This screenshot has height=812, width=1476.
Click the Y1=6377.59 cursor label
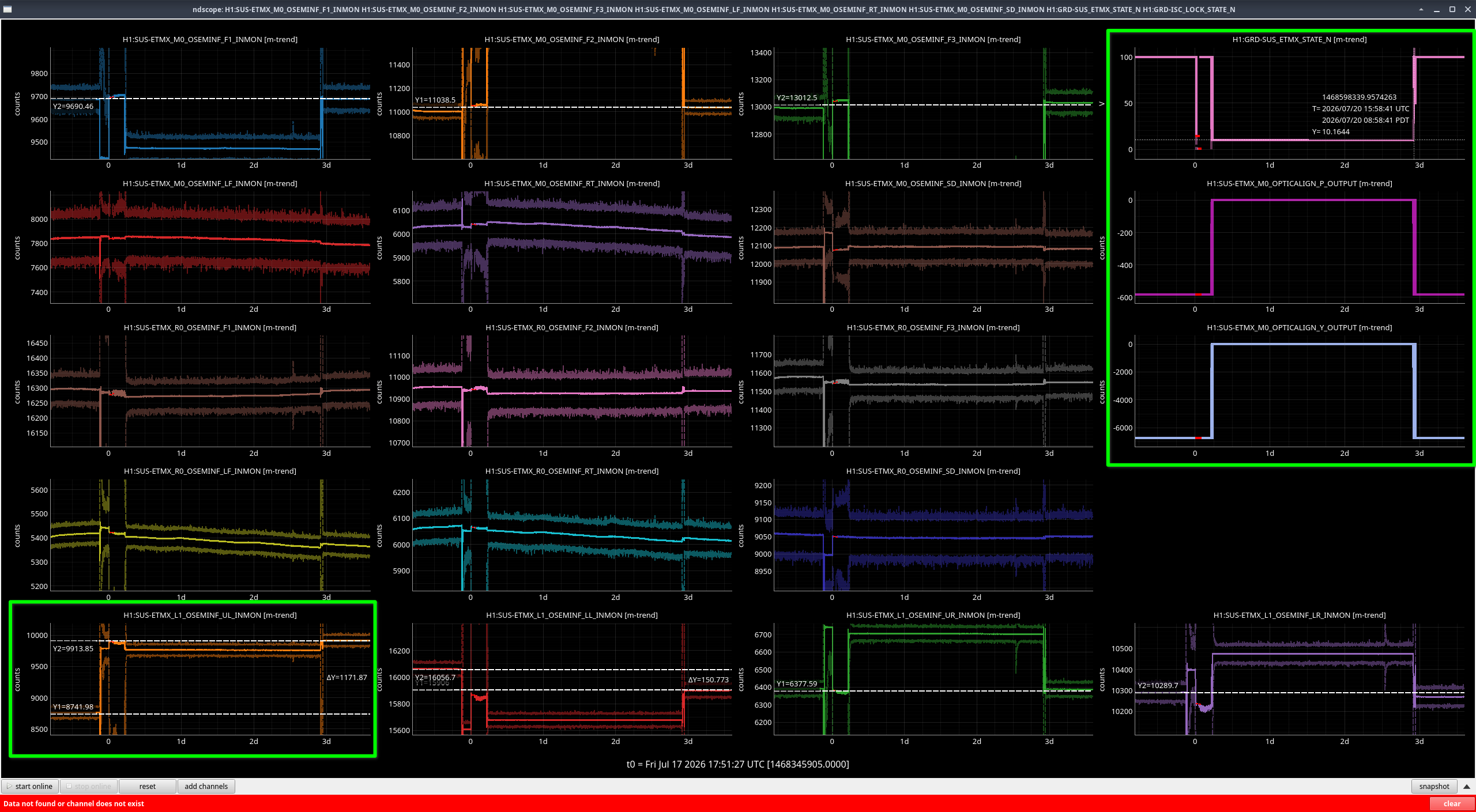coord(797,683)
